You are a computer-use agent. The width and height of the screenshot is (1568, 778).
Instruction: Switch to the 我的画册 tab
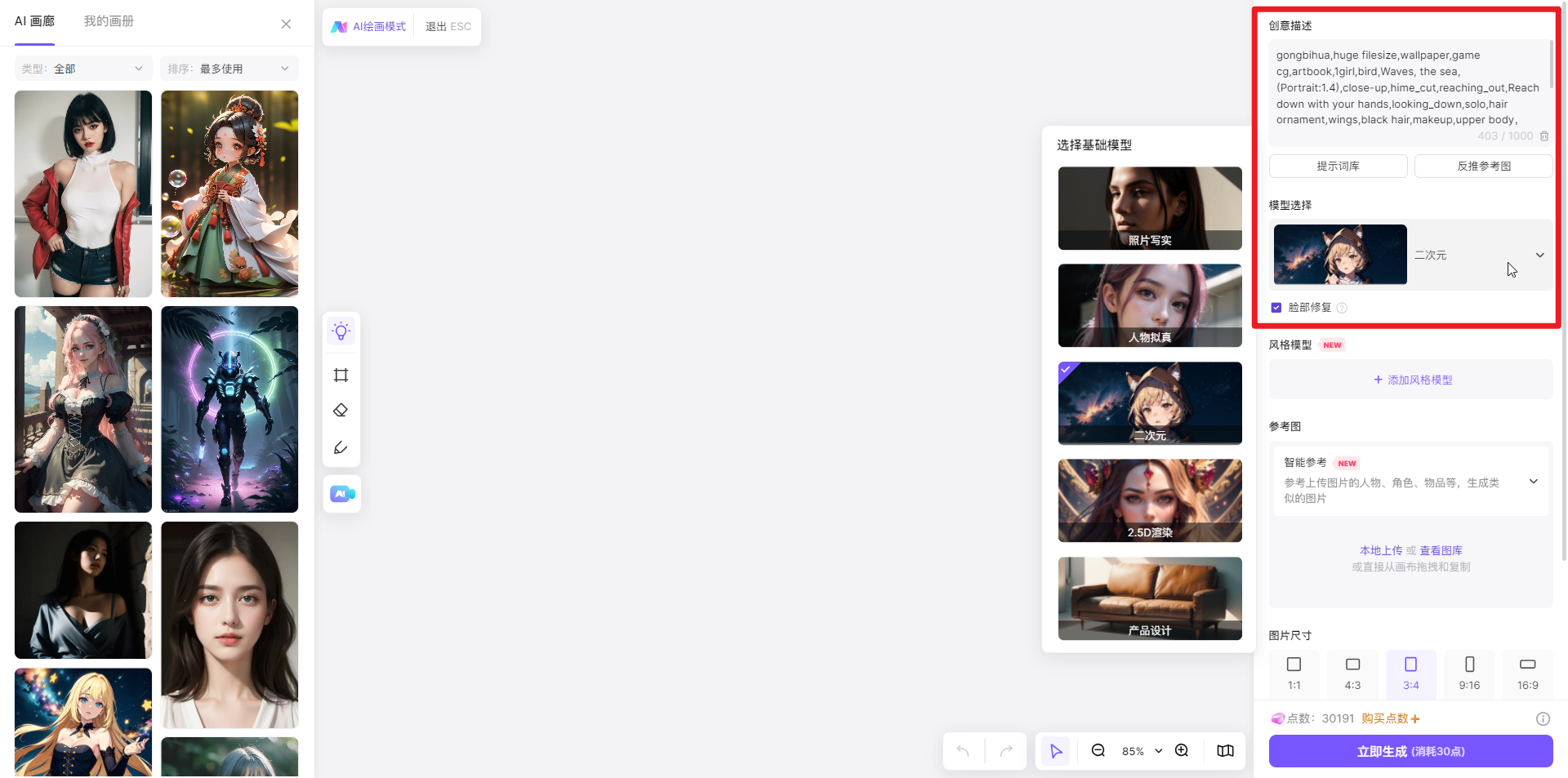click(x=109, y=21)
